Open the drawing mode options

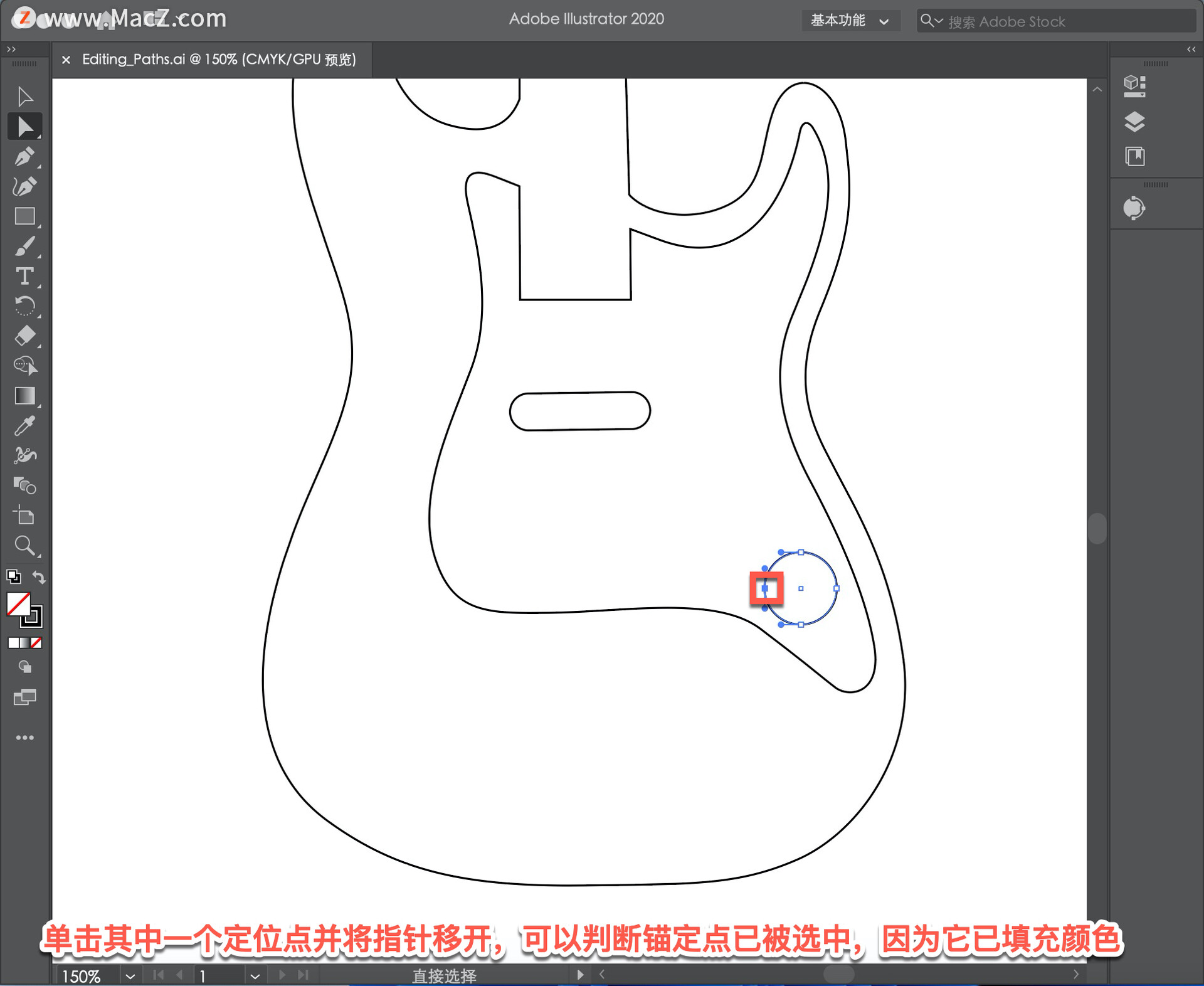pyautogui.click(x=24, y=667)
